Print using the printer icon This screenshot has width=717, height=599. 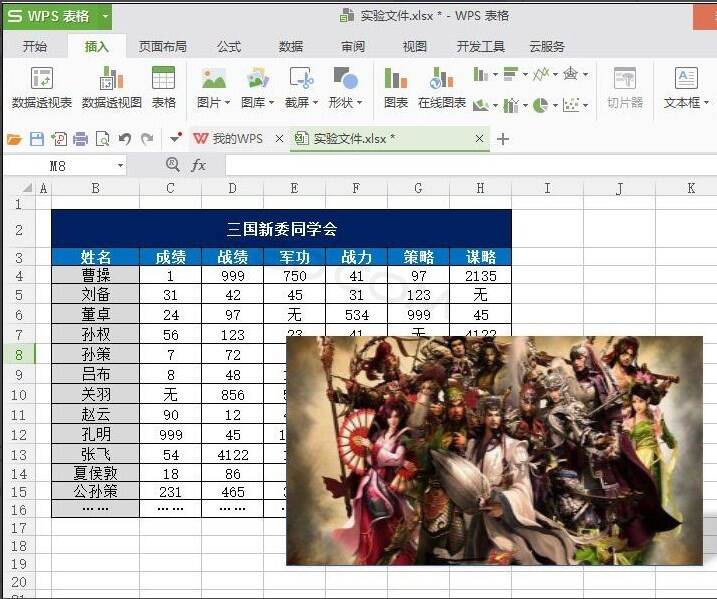[80, 139]
